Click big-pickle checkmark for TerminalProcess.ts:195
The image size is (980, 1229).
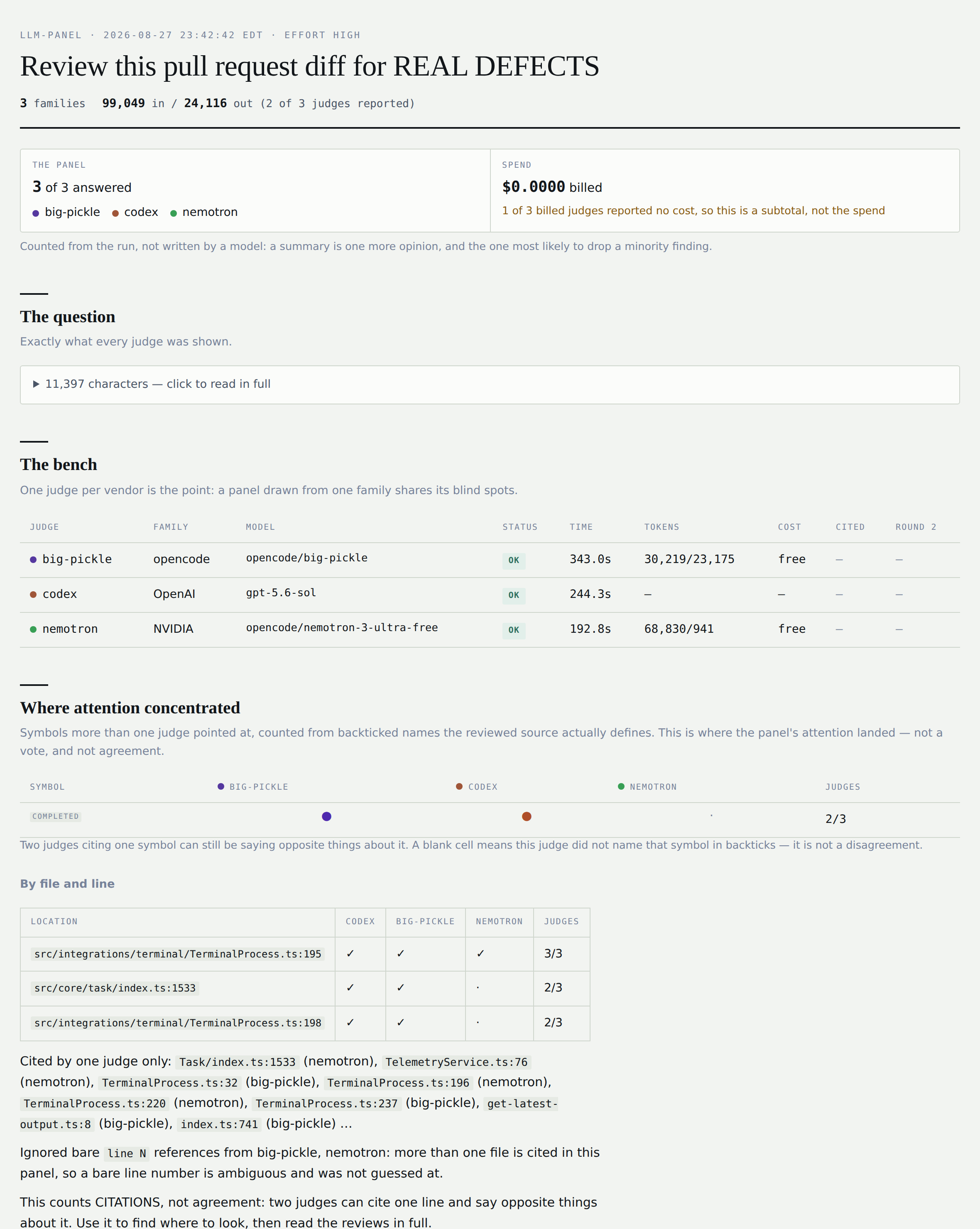(x=401, y=954)
